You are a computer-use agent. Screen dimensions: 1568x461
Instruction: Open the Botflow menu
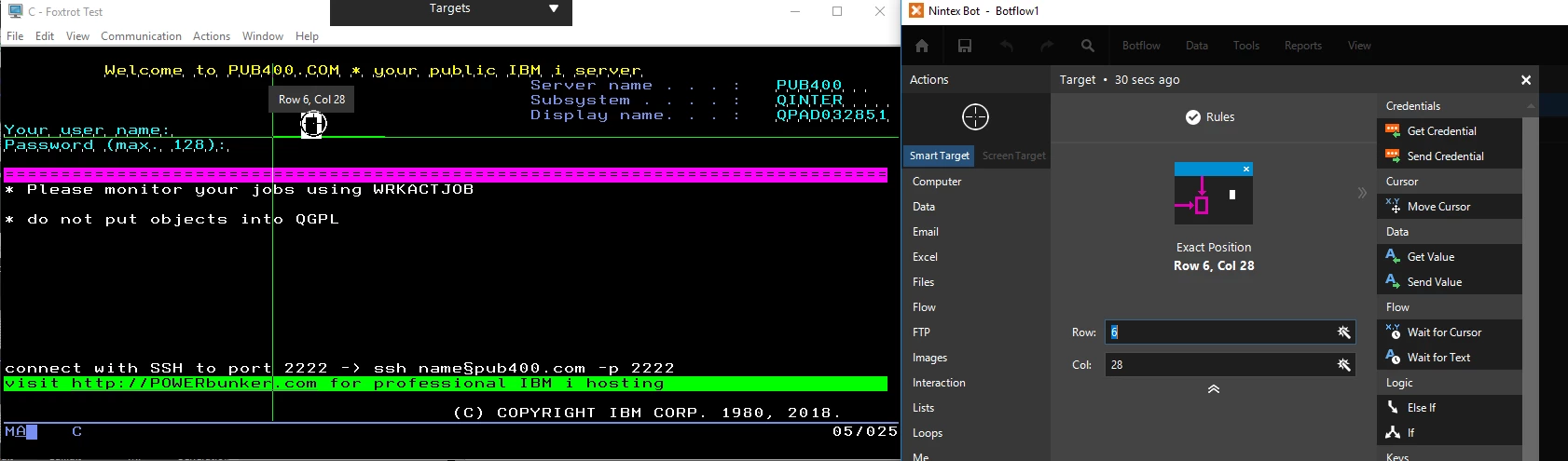click(x=1141, y=46)
